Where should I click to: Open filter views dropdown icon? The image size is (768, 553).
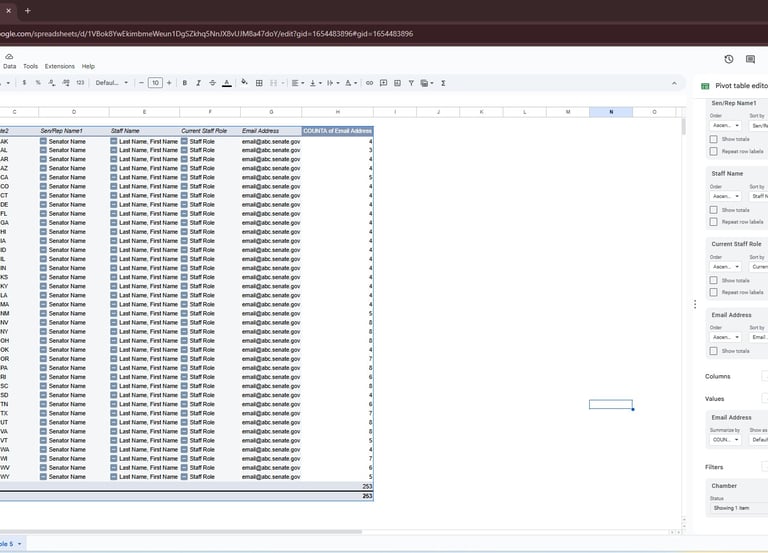pyautogui.click(x=427, y=83)
